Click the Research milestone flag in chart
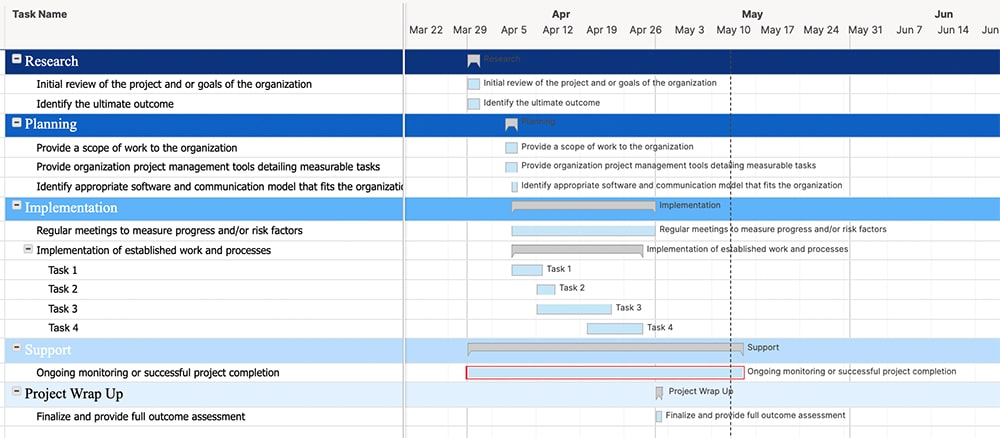The height and width of the screenshot is (438, 1000). pyautogui.click(x=474, y=61)
